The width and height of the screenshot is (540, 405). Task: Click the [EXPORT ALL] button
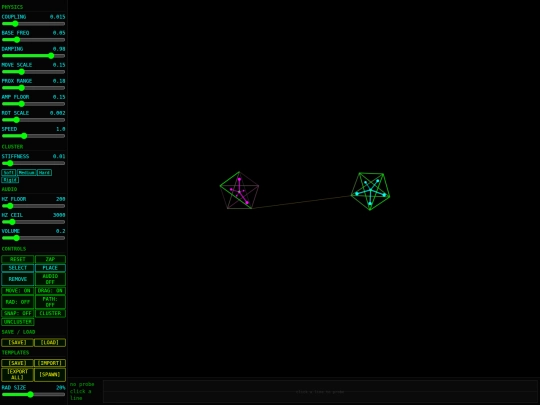click(18, 374)
